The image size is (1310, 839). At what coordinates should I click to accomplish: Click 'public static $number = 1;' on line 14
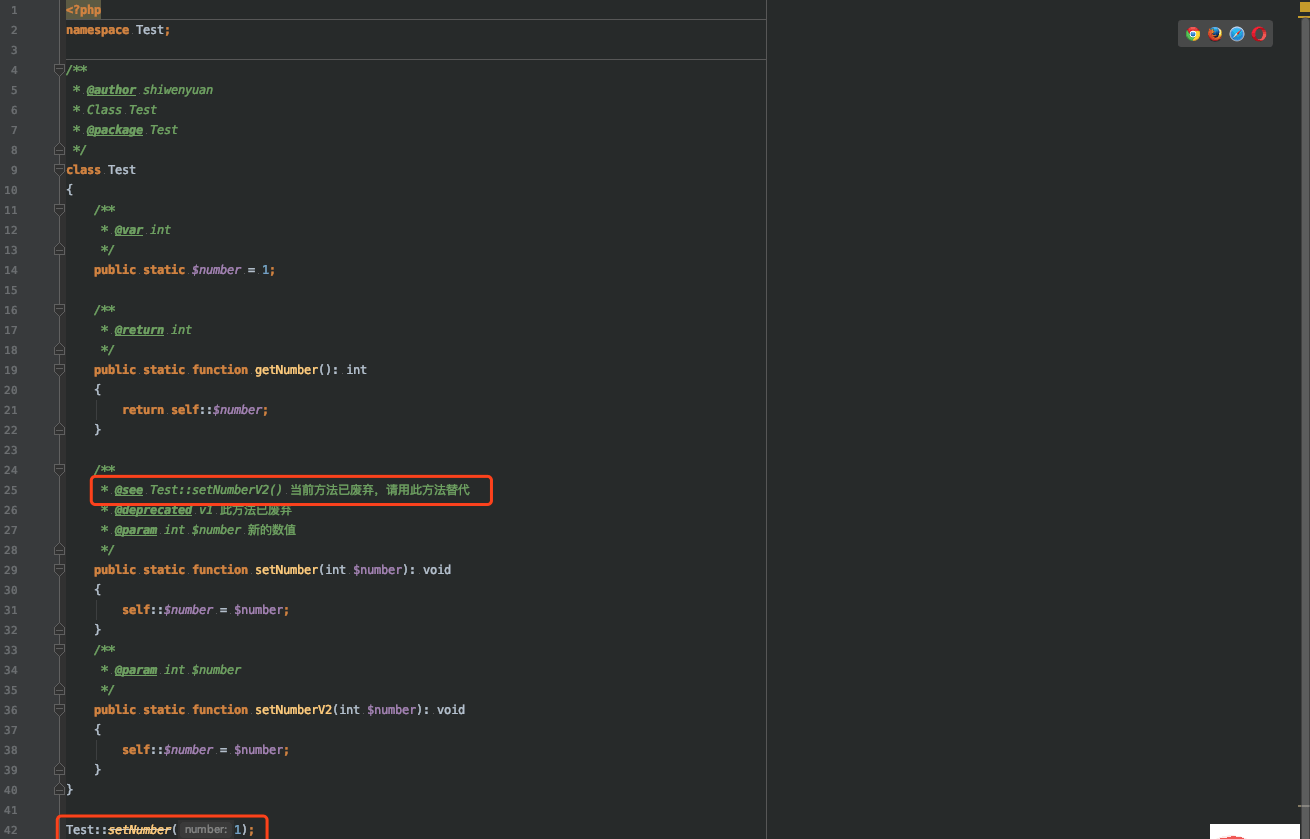point(184,270)
